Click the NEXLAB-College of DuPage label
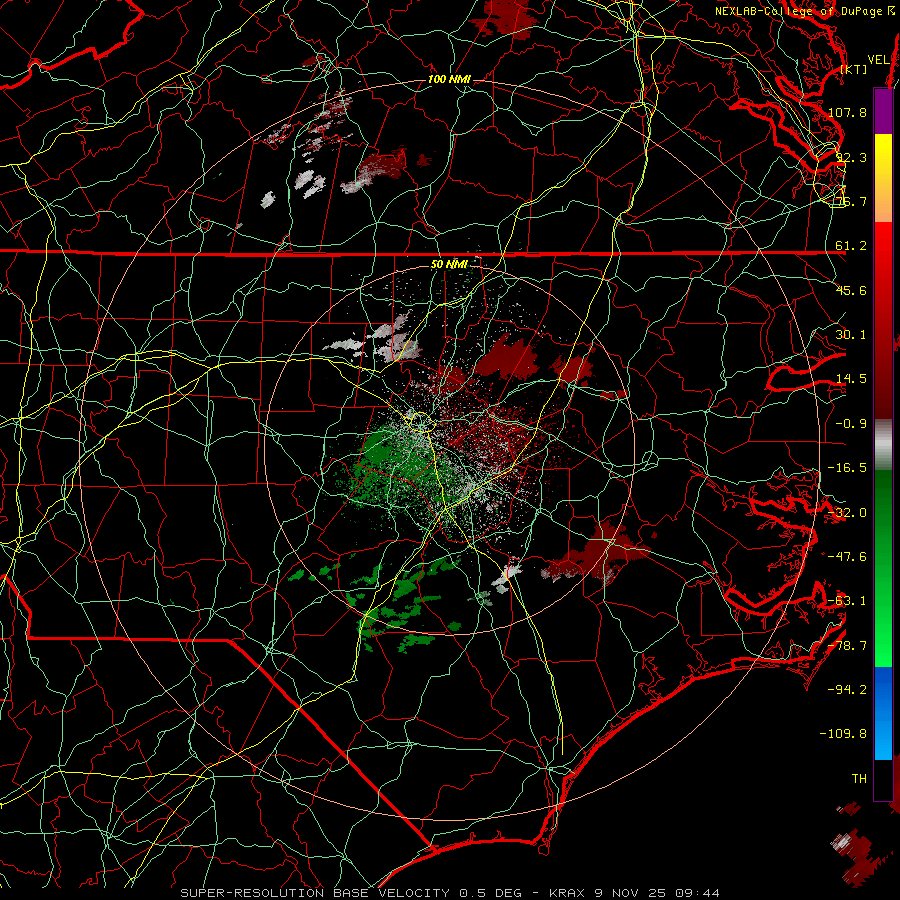 point(799,11)
